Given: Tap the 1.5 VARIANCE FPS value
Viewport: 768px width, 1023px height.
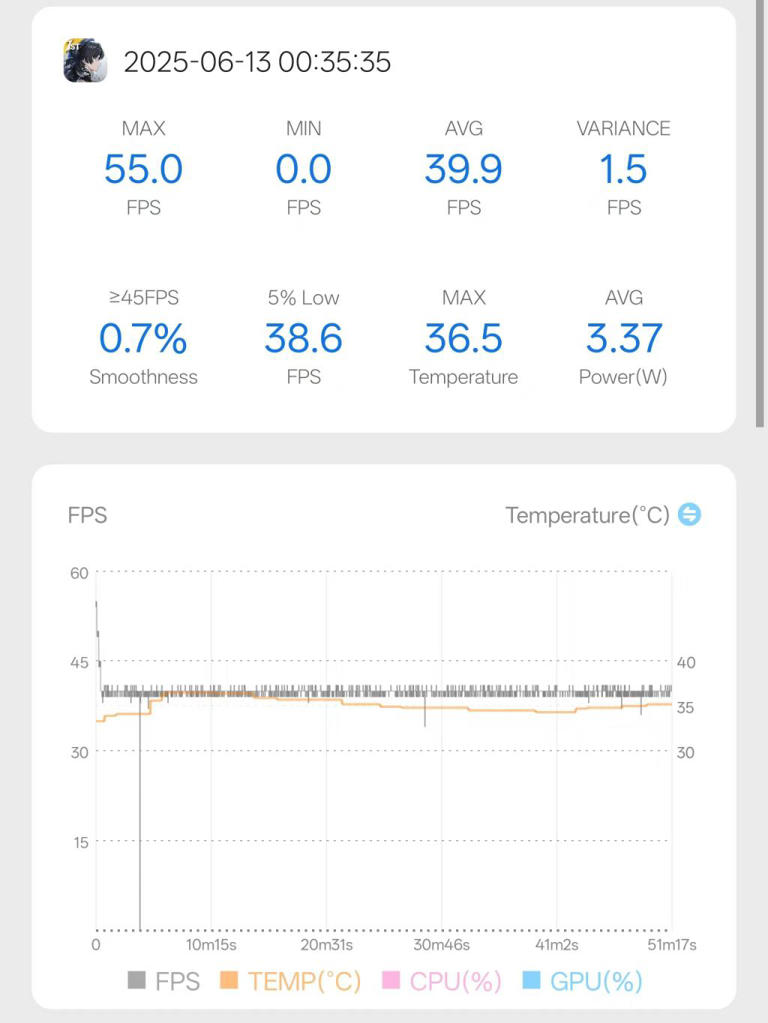Looking at the screenshot, I should point(623,169).
